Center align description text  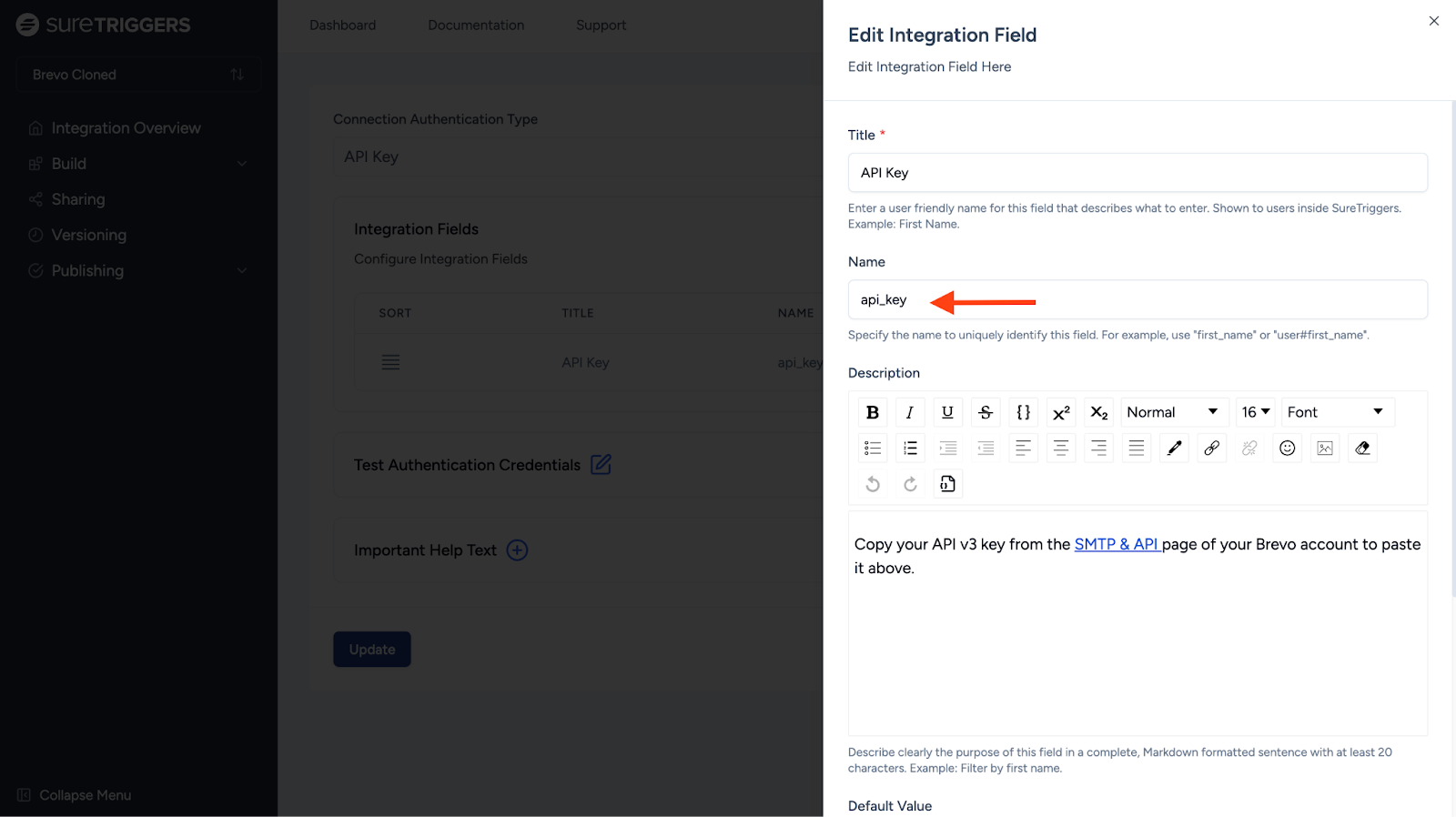tap(1061, 448)
